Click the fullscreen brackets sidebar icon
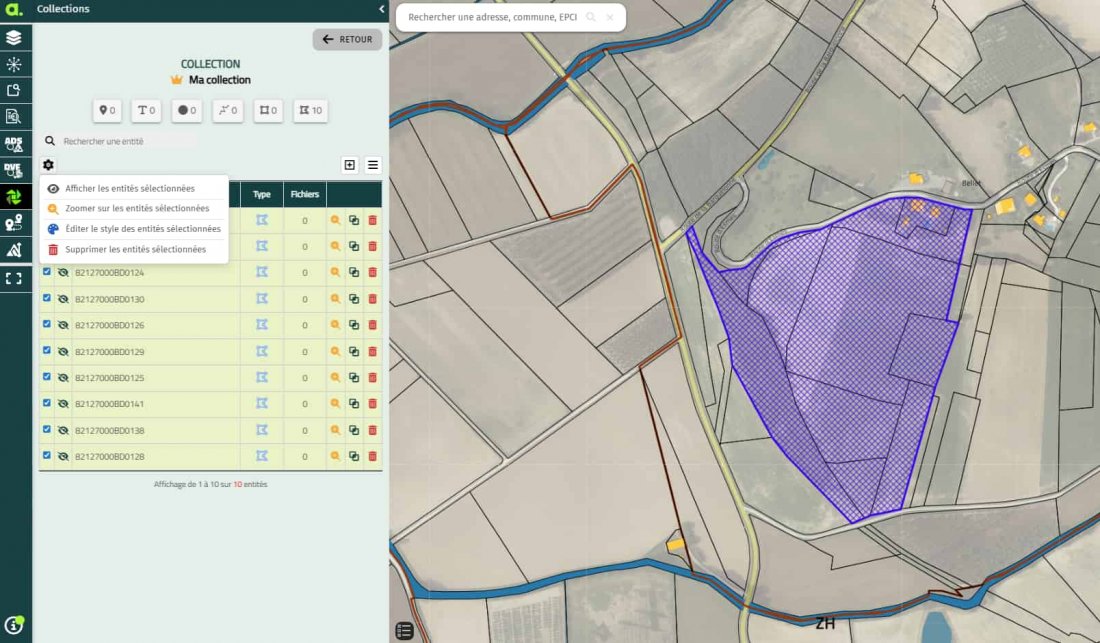 [14, 278]
